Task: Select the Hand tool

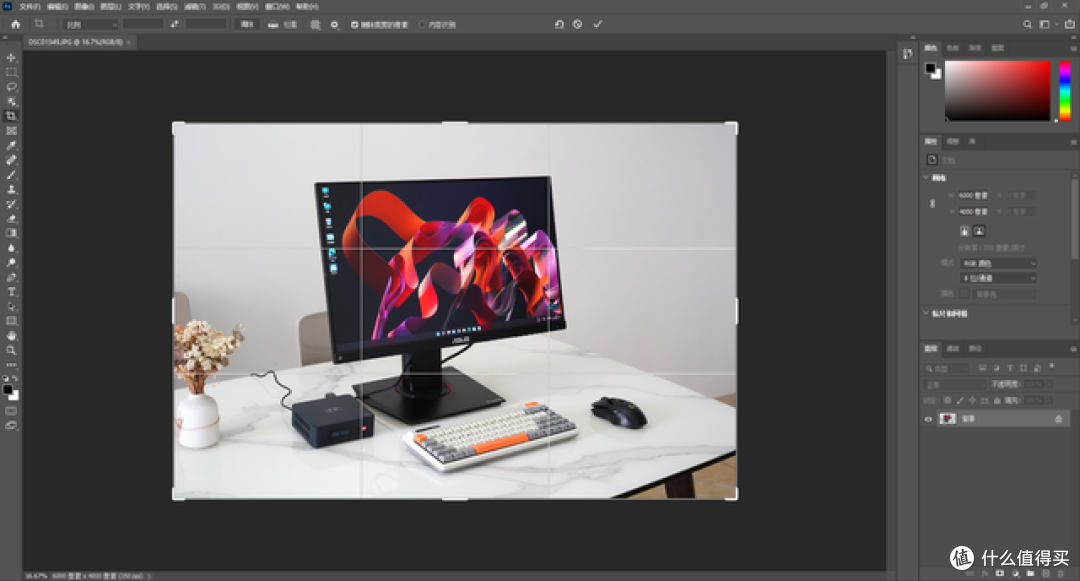Action: pyautogui.click(x=11, y=336)
